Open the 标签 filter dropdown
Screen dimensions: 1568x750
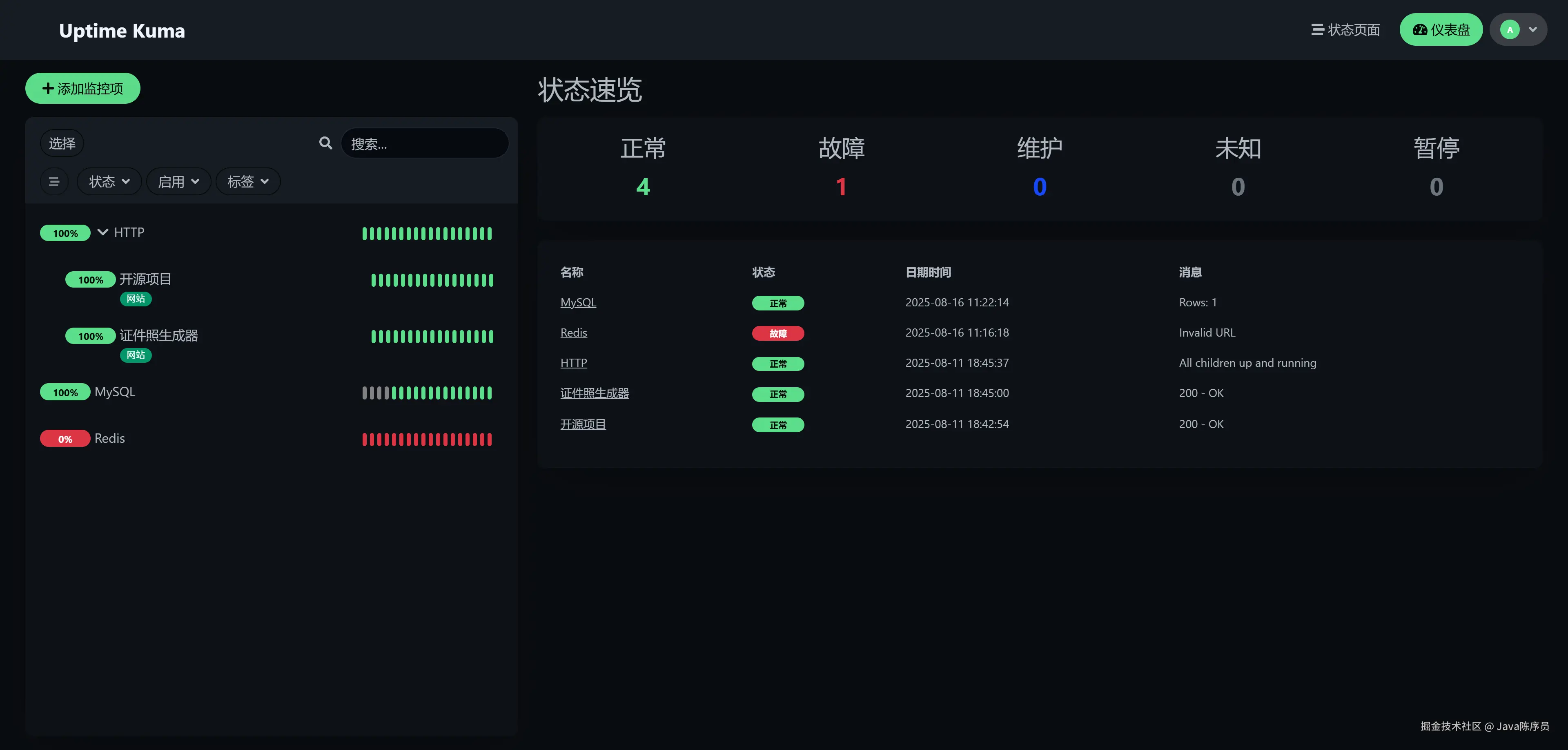pyautogui.click(x=248, y=181)
